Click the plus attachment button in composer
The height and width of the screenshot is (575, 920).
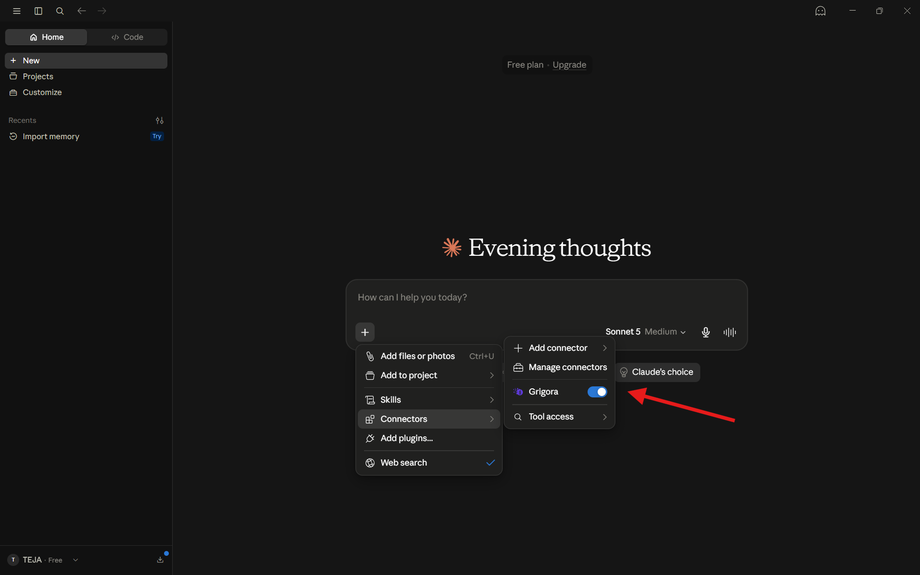coord(365,332)
